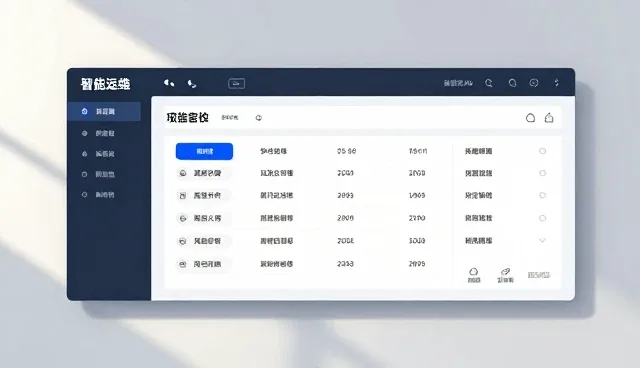Open notifications with the bell icon in the page header
The image size is (640, 368).
(530, 118)
